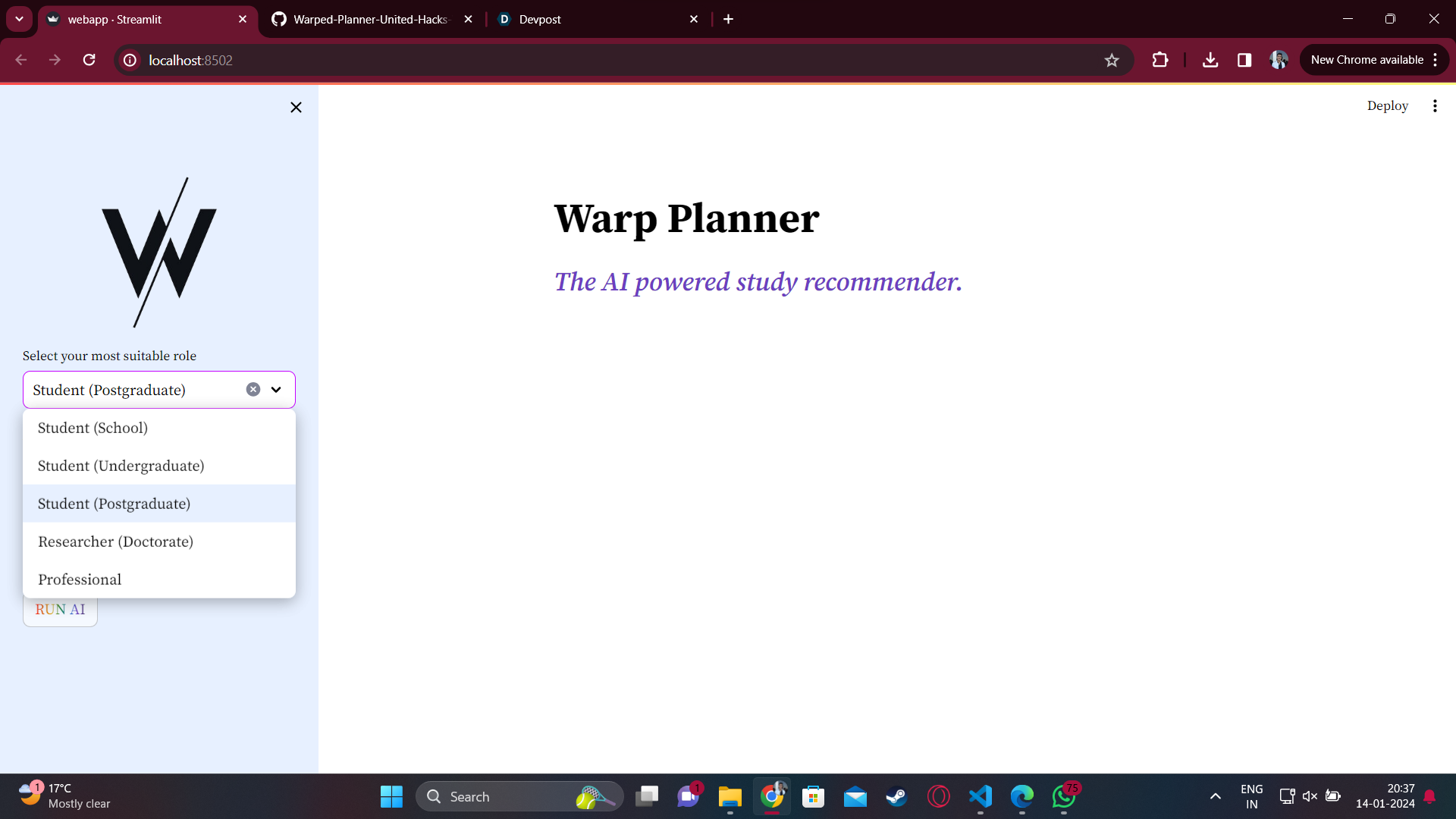Screen dimensions: 1456x819
Task: Clear the selected role value
Action: [253, 390]
